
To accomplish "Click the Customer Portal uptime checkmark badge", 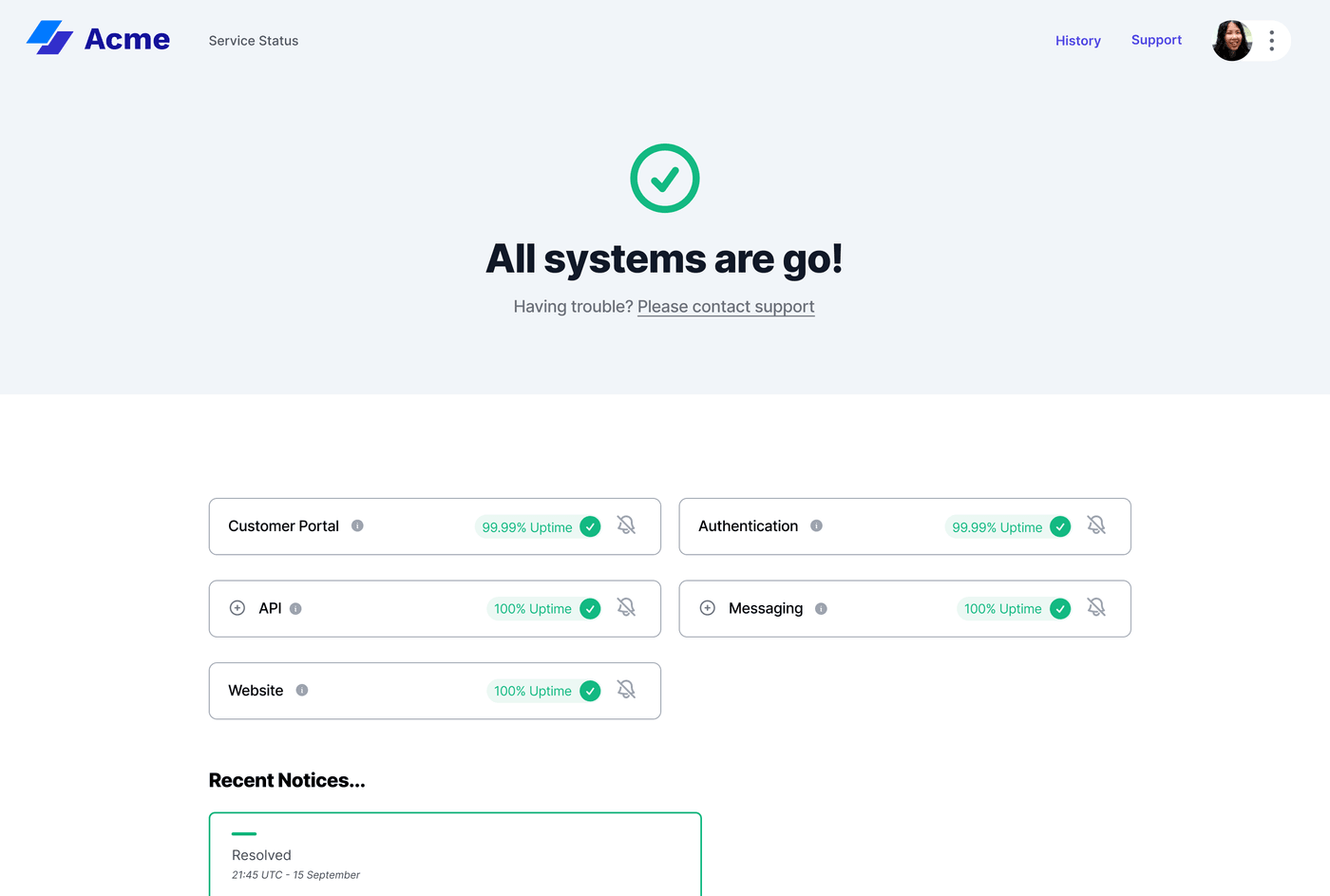I will pyautogui.click(x=590, y=525).
